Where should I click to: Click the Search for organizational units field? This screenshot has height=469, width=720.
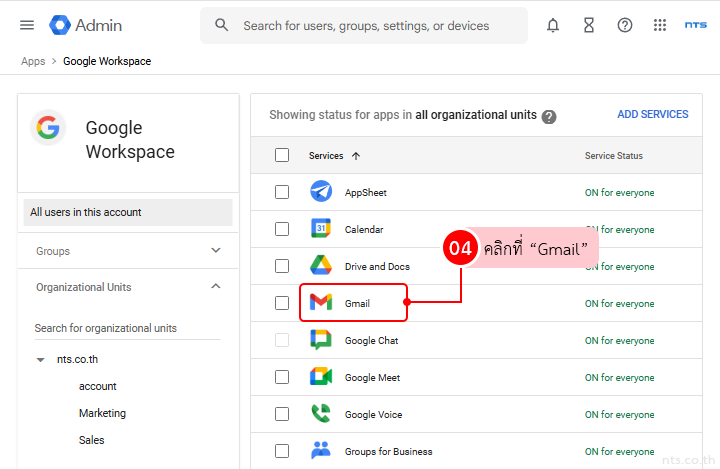(128, 328)
